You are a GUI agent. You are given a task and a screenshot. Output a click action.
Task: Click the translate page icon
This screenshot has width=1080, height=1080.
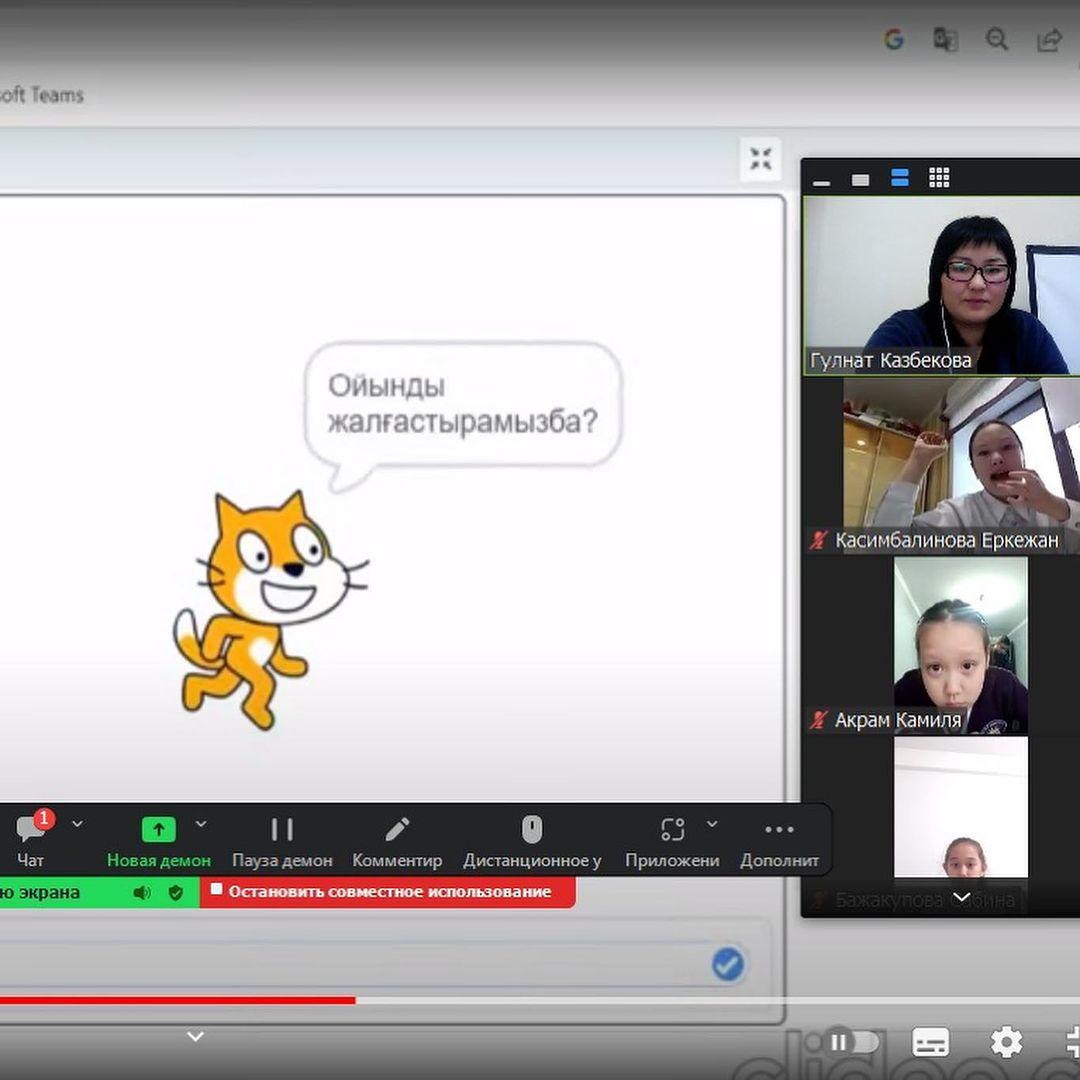pyautogui.click(x=946, y=40)
